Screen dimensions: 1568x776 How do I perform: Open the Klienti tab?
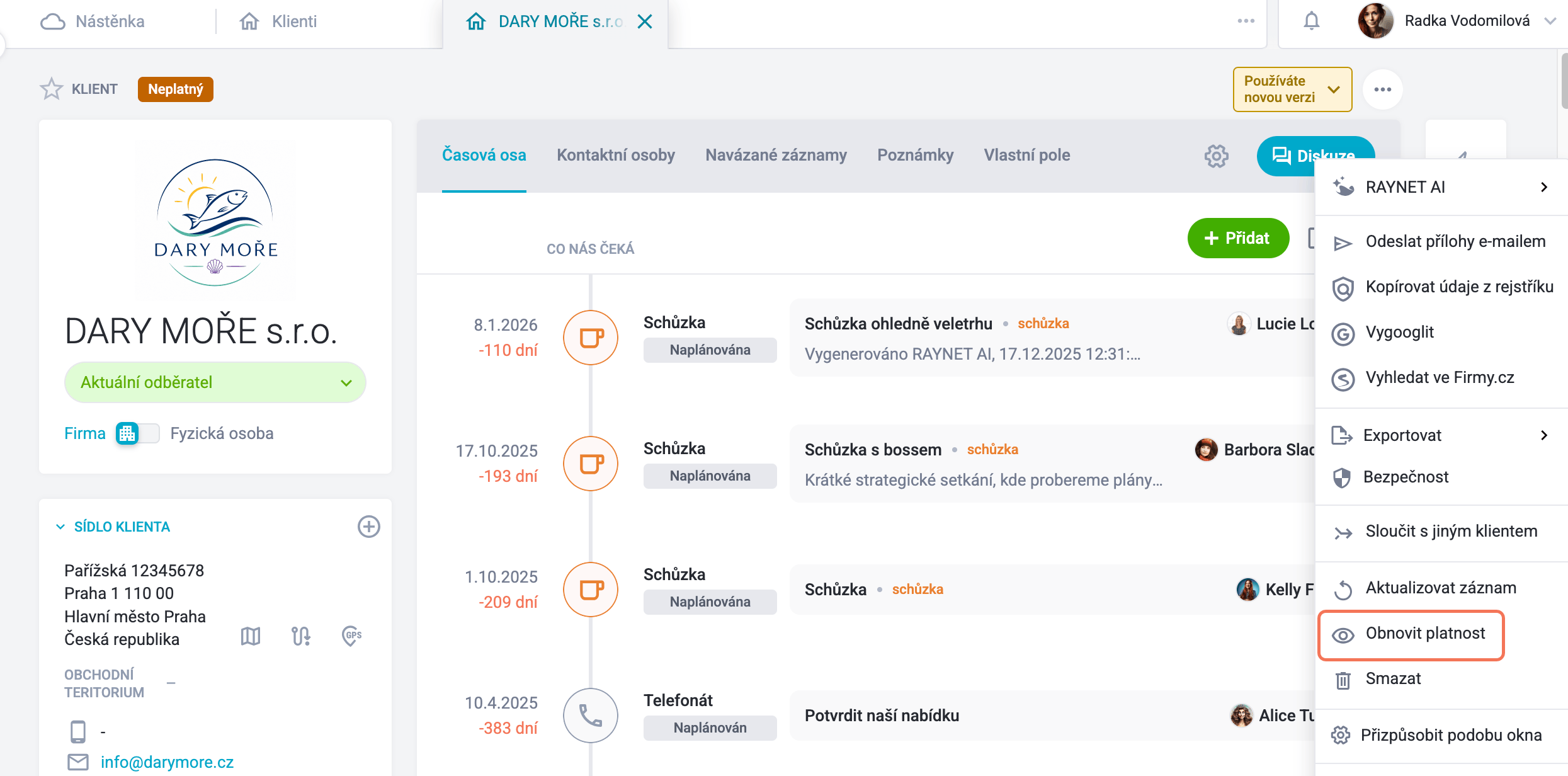pos(278,21)
